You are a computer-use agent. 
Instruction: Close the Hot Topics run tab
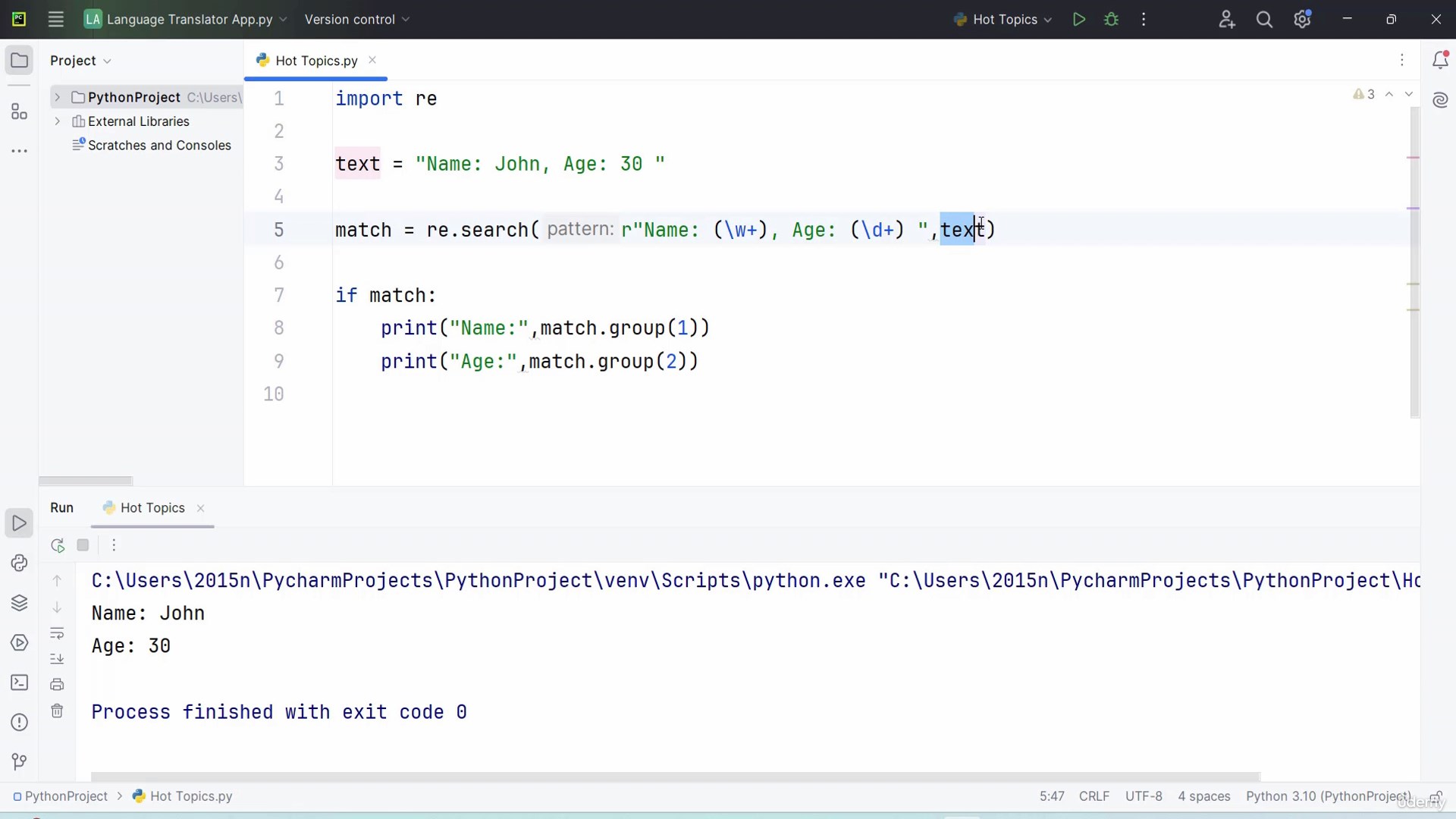click(201, 508)
